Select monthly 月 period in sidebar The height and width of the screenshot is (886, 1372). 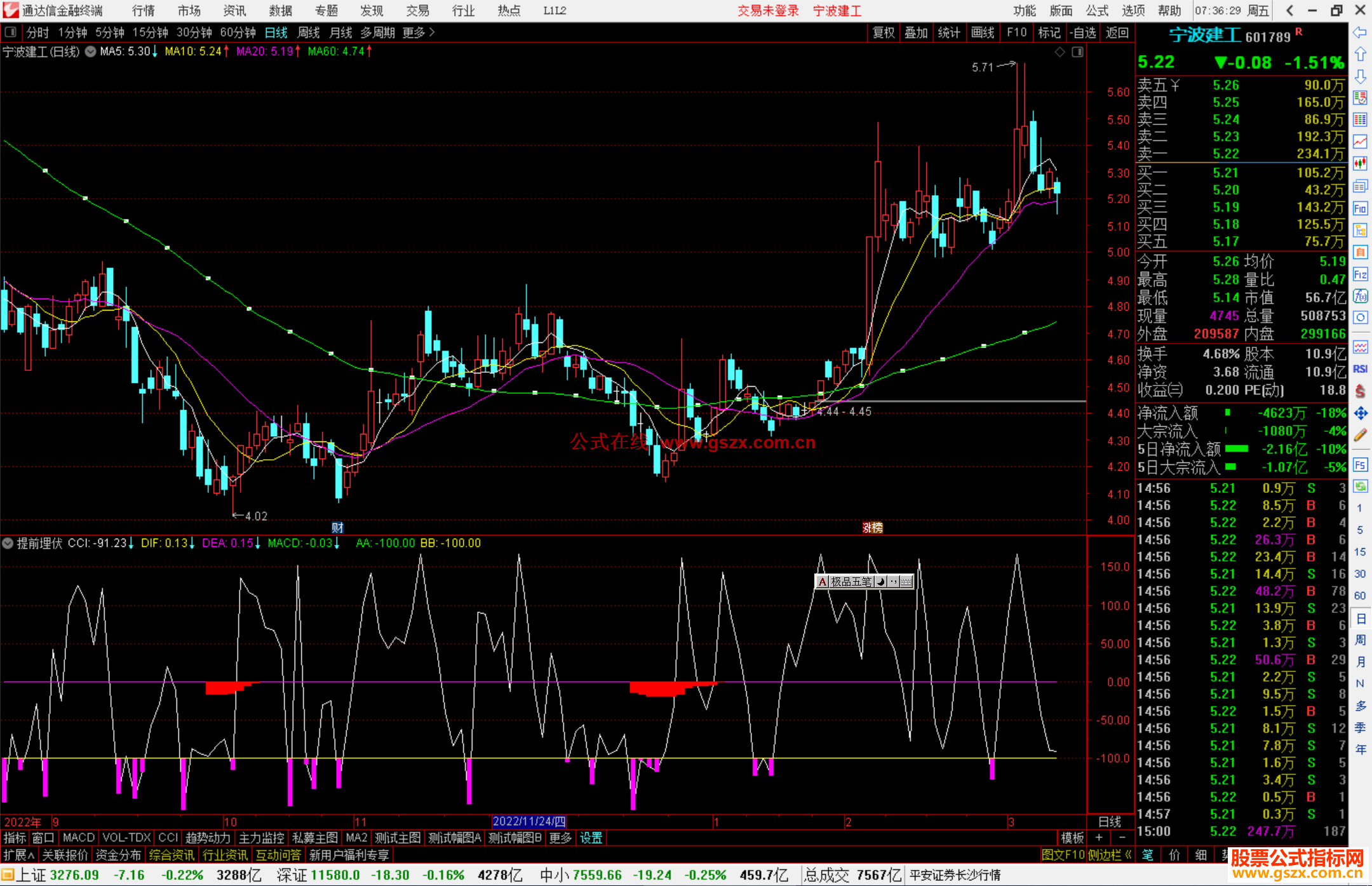pos(1361,662)
